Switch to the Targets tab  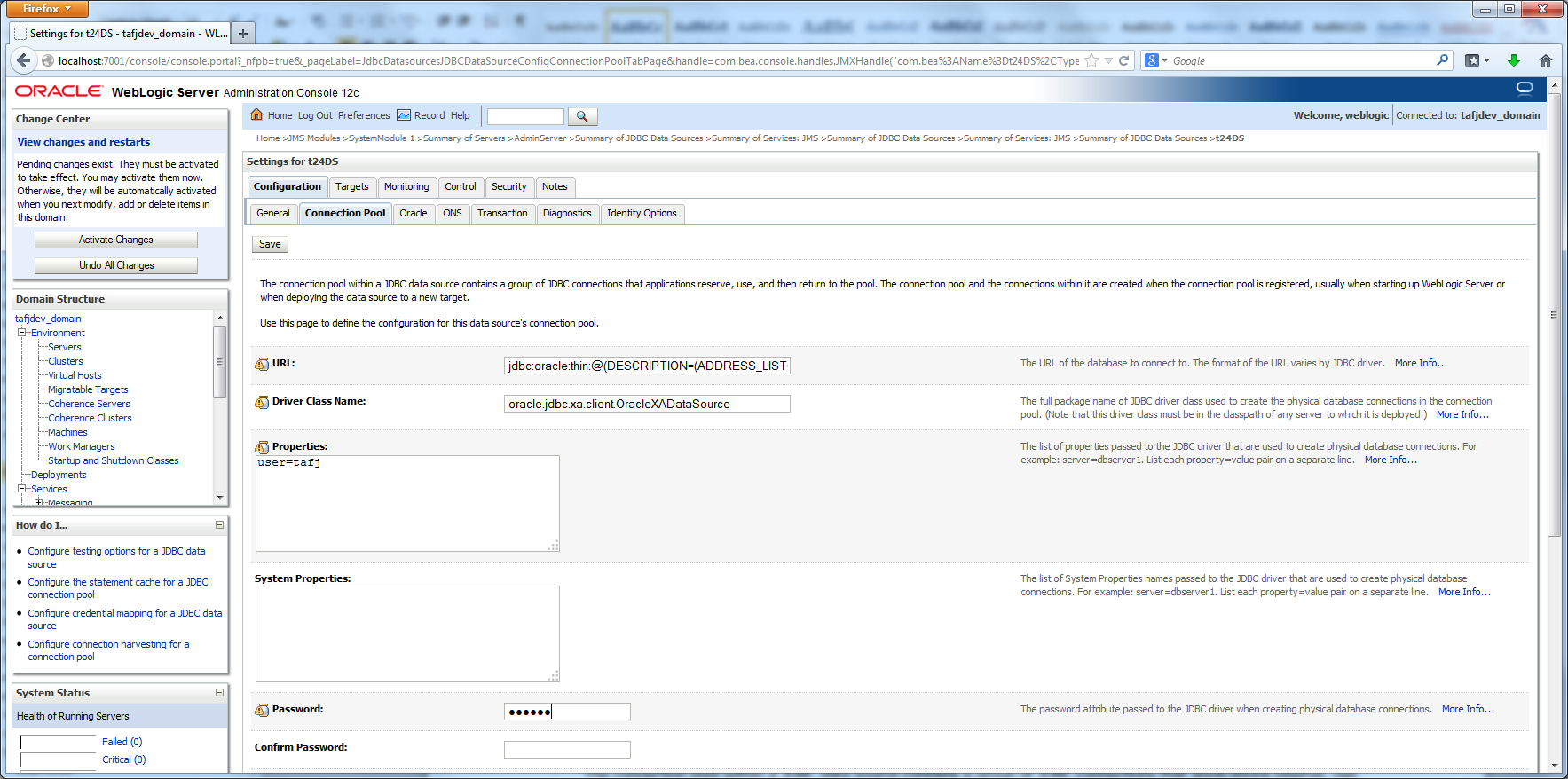coord(352,186)
